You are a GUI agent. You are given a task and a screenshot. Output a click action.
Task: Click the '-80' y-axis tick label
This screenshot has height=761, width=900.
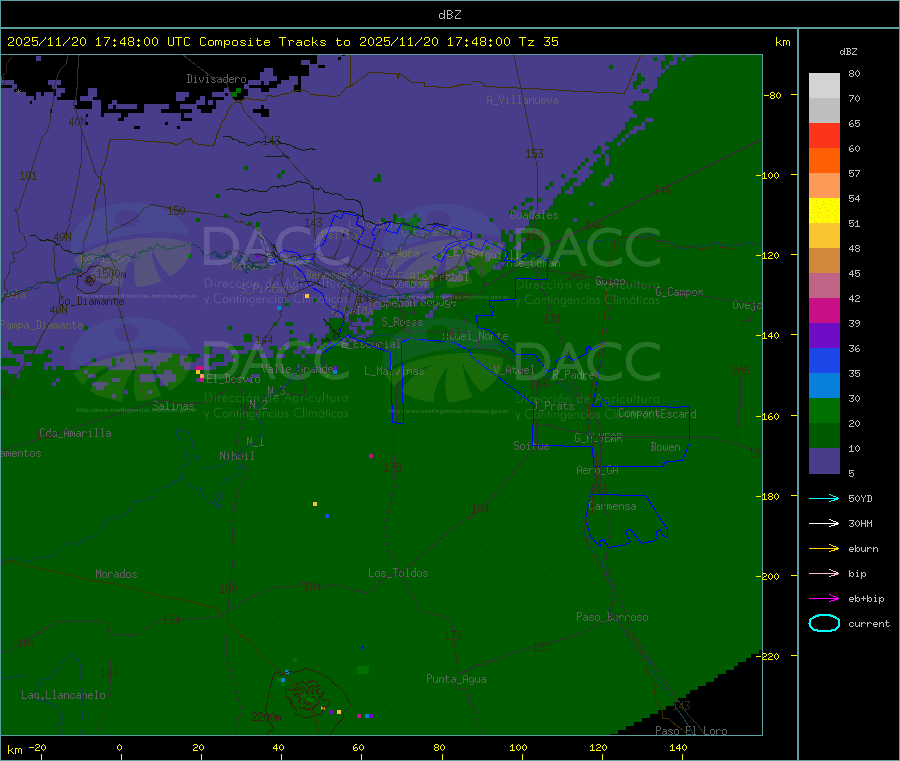(773, 95)
